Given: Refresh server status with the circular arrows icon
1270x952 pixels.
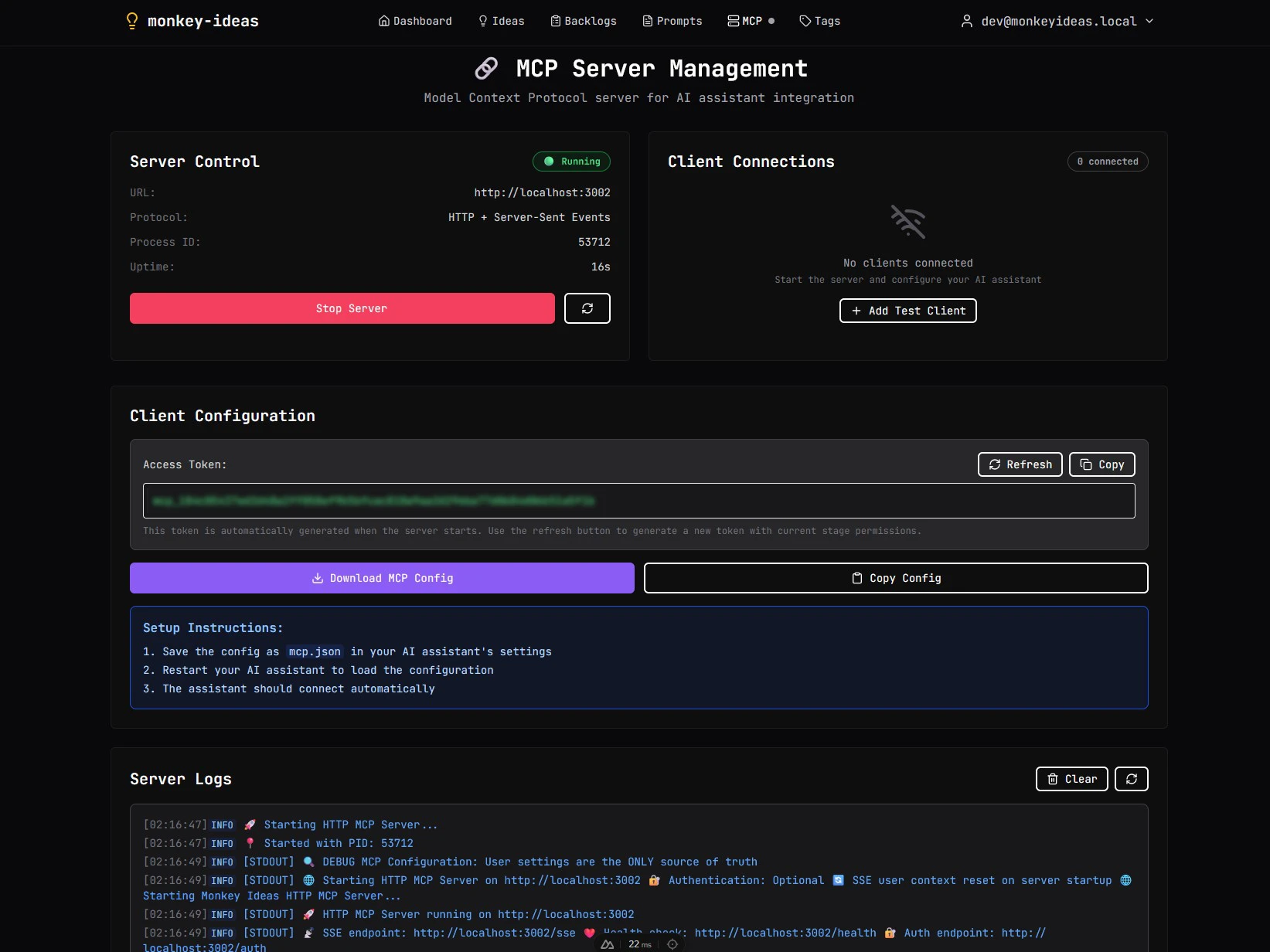Looking at the screenshot, I should [x=587, y=308].
